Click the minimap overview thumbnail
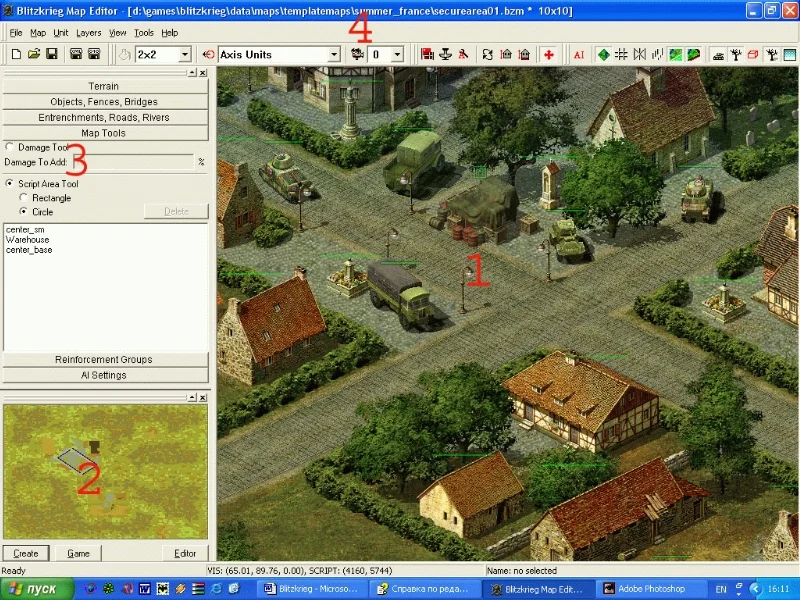 pyautogui.click(x=105, y=471)
